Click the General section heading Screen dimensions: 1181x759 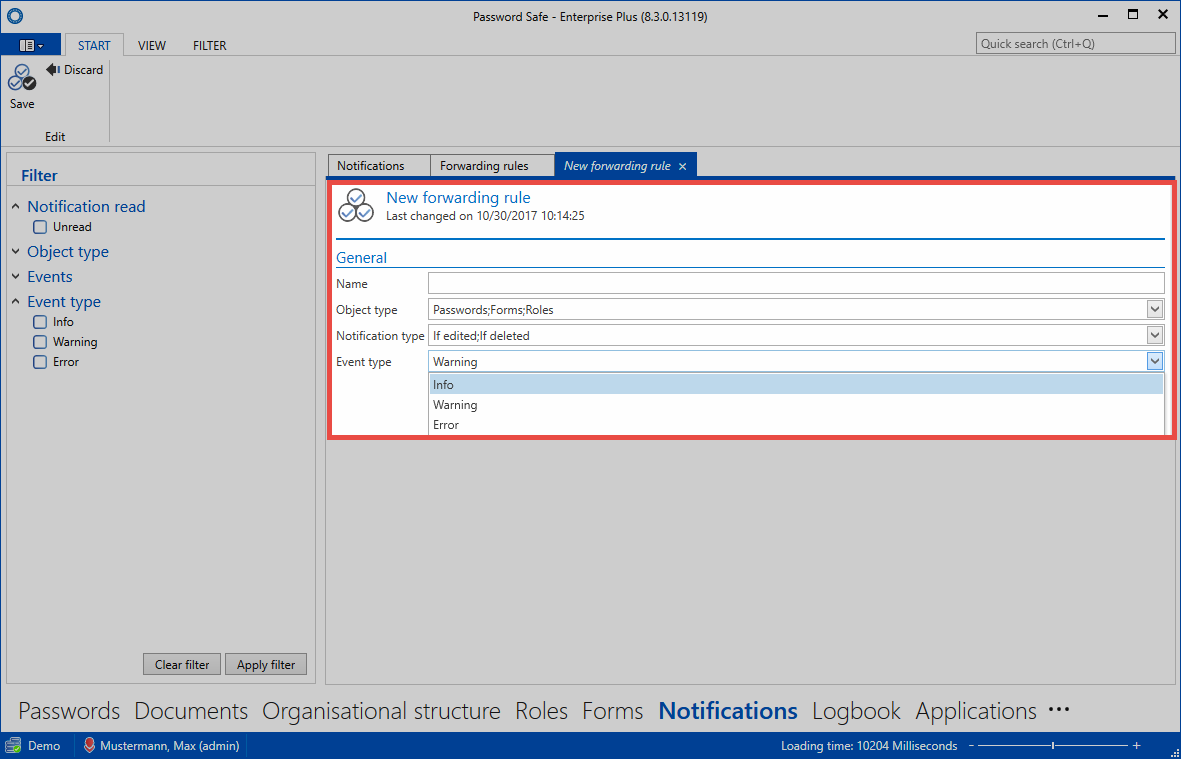click(362, 258)
